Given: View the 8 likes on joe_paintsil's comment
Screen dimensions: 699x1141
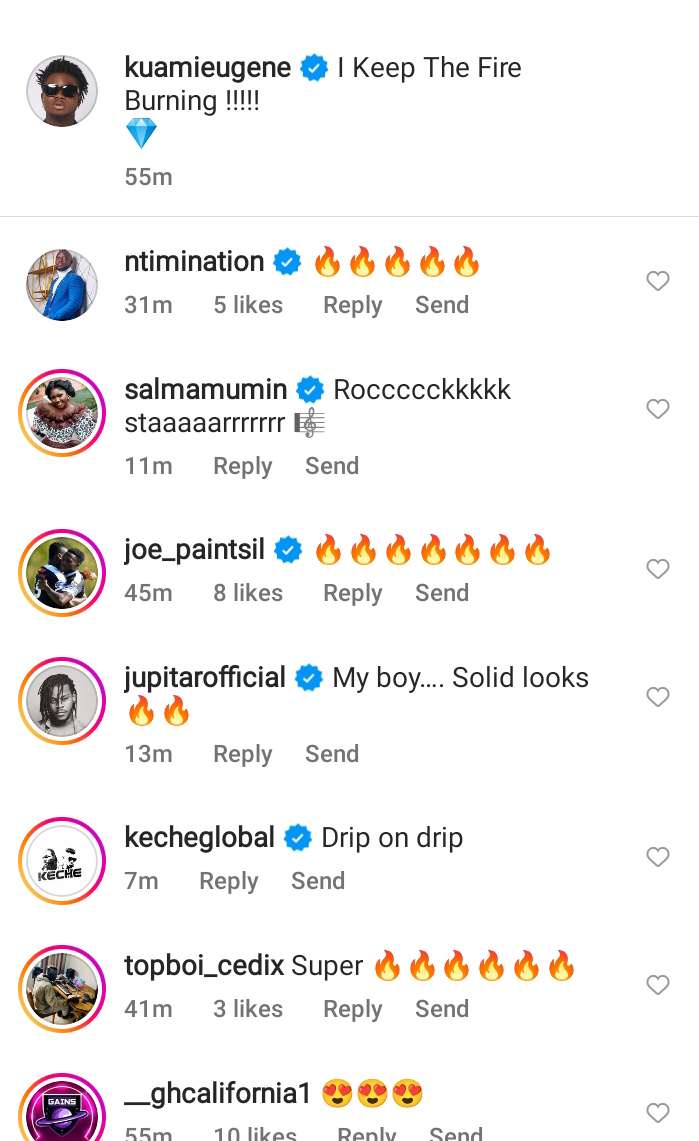Looking at the screenshot, I should pos(248,593).
